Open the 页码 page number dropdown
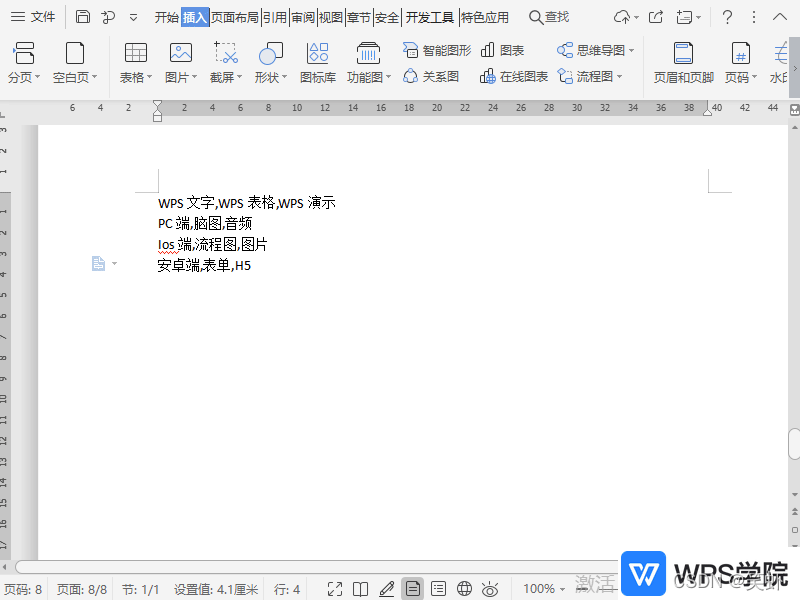 point(741,63)
